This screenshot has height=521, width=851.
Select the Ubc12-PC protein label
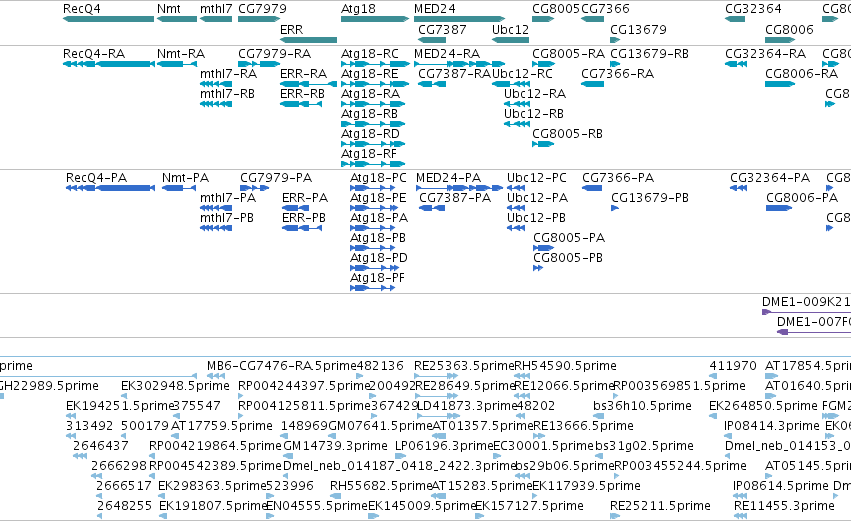pos(537,178)
